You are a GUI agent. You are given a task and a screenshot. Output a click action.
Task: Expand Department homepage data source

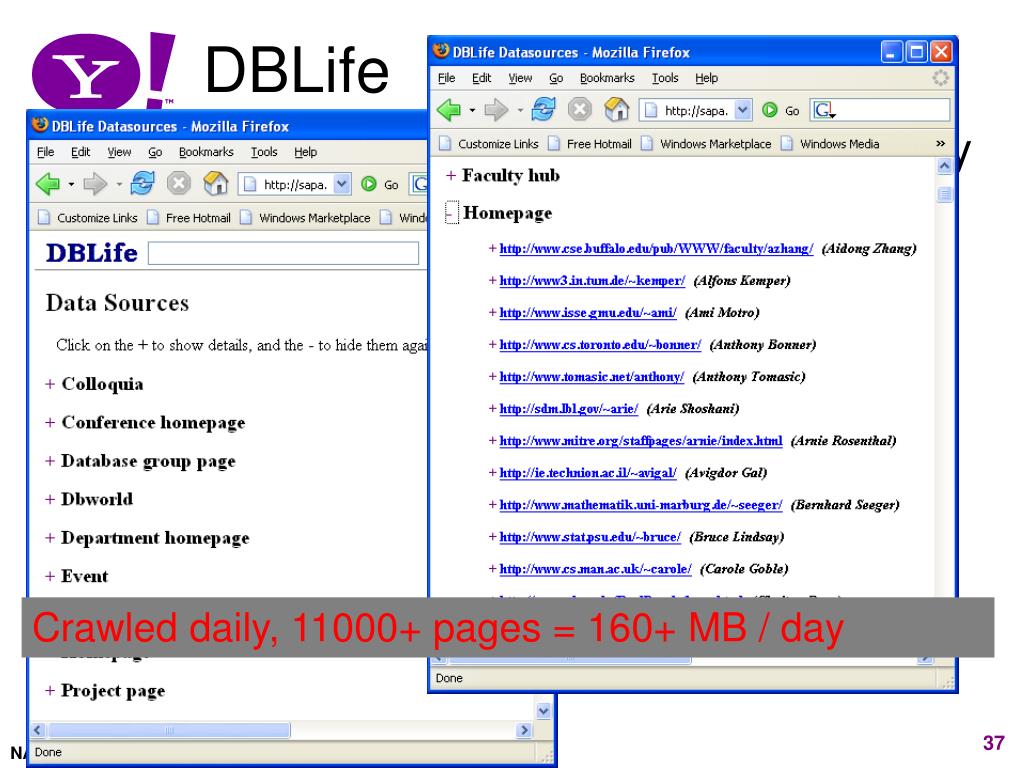[x=50, y=538]
